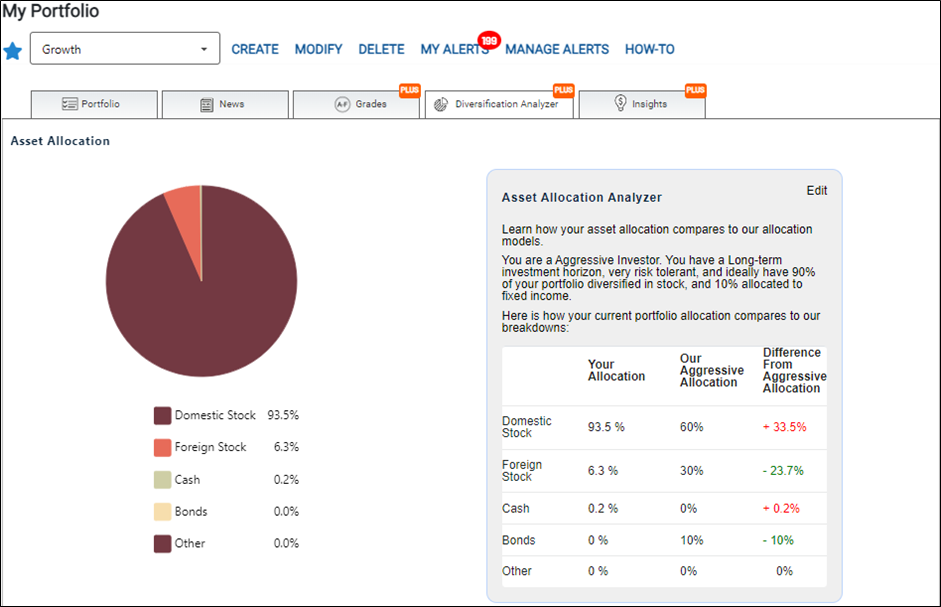Viewport: 941px width, 607px height.
Task: Click the red 199 alerts badge
Action: click(x=489, y=40)
